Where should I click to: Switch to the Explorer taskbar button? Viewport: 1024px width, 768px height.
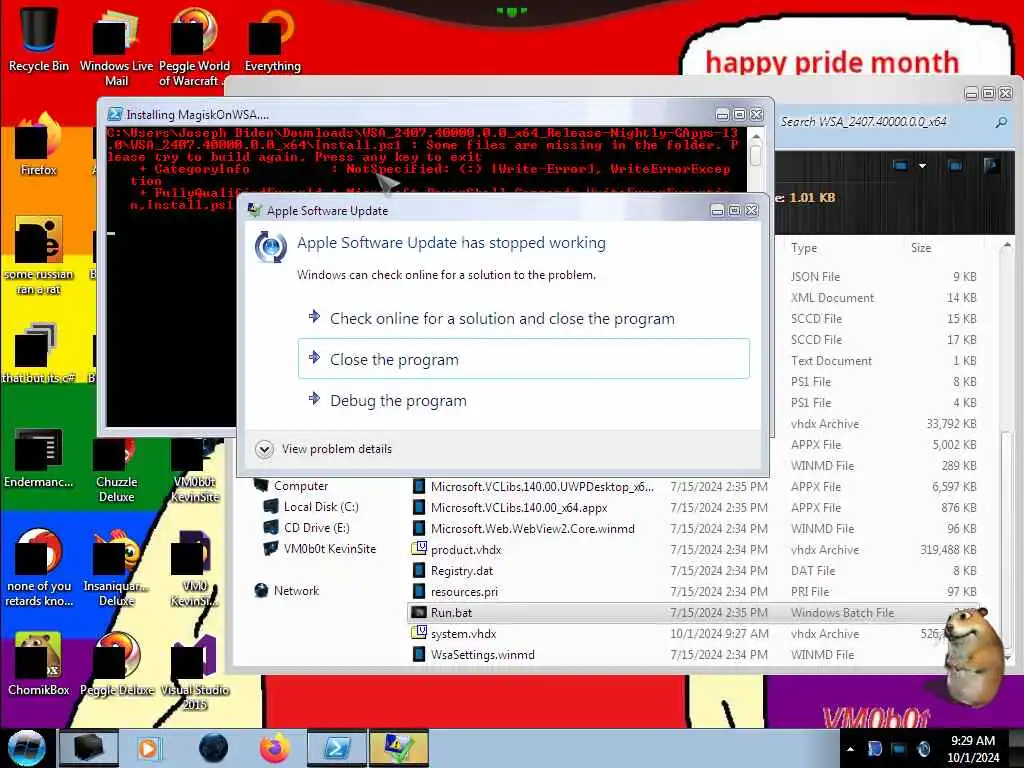[x=89, y=748]
